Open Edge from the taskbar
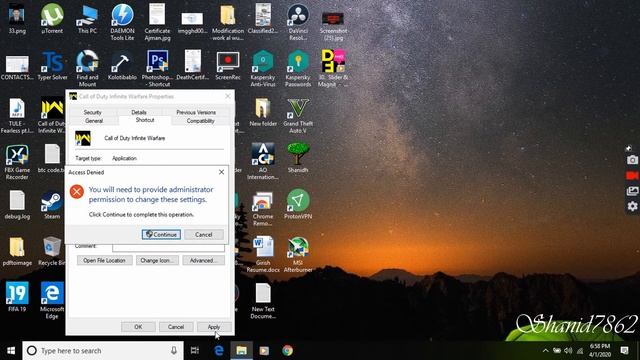 pyautogui.click(x=219, y=351)
